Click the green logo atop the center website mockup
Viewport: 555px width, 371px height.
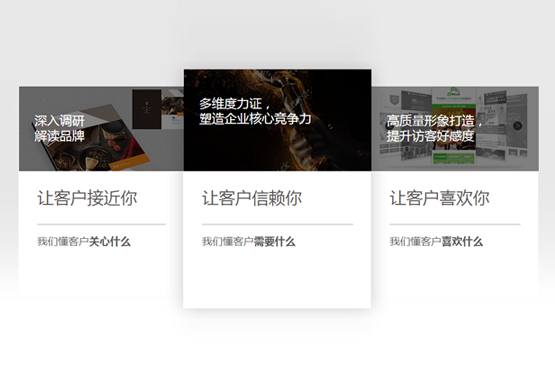(452, 92)
